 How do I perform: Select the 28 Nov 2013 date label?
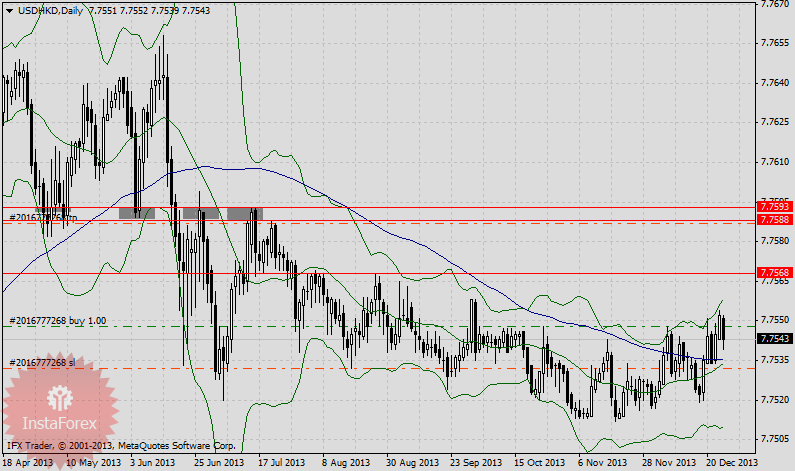669,462
